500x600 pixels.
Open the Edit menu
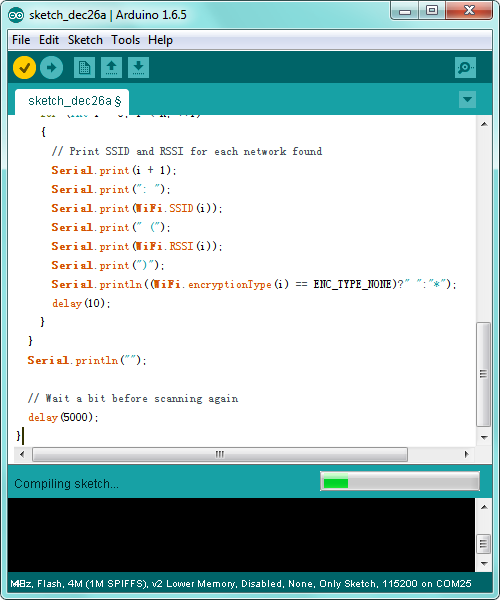(x=49, y=40)
